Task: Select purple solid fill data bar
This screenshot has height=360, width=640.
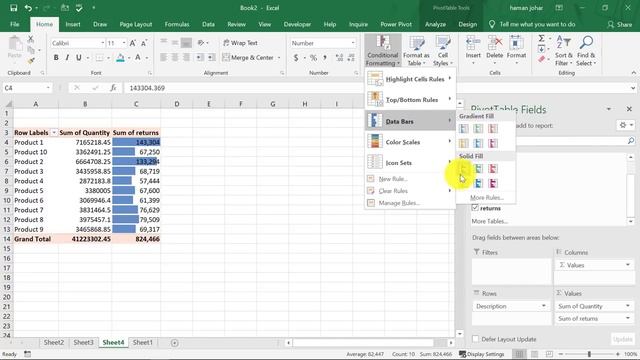Action: 493,183
